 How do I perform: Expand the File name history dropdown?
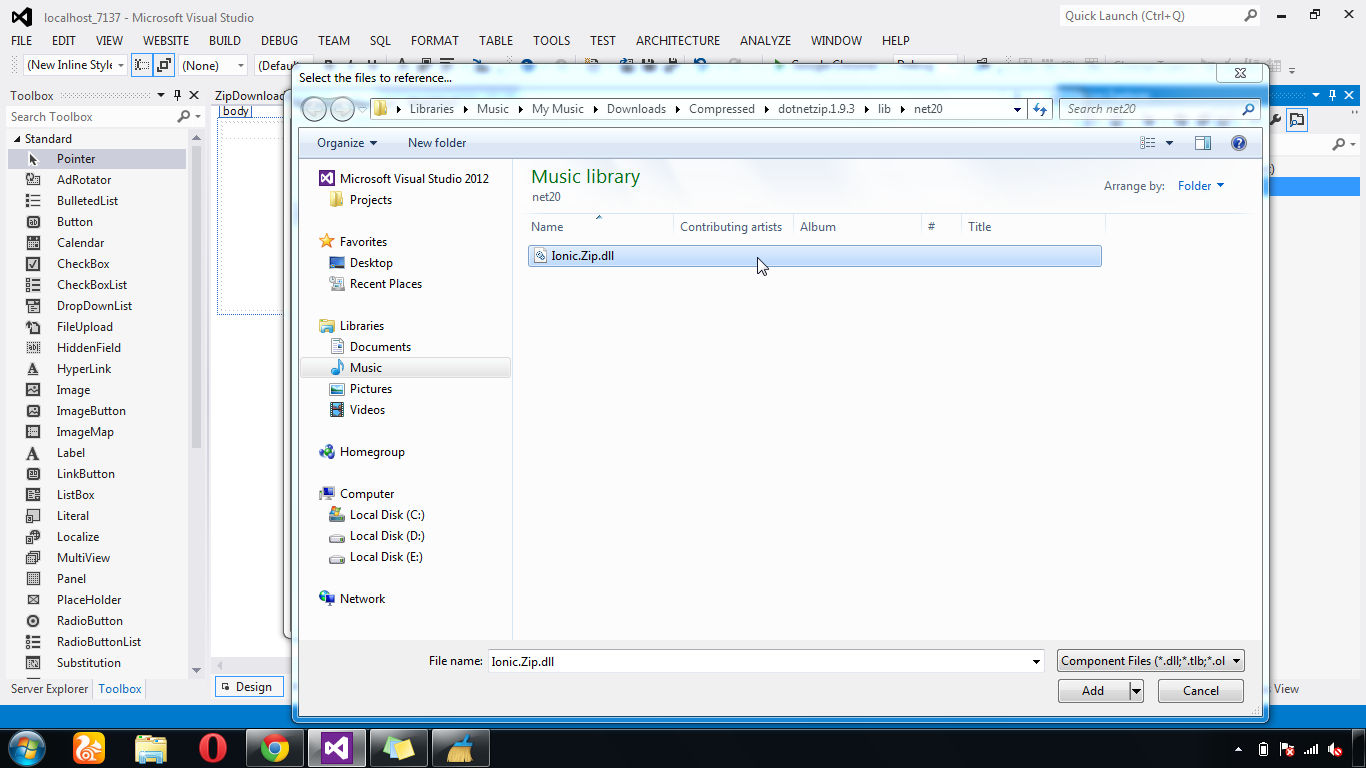pos(1037,661)
